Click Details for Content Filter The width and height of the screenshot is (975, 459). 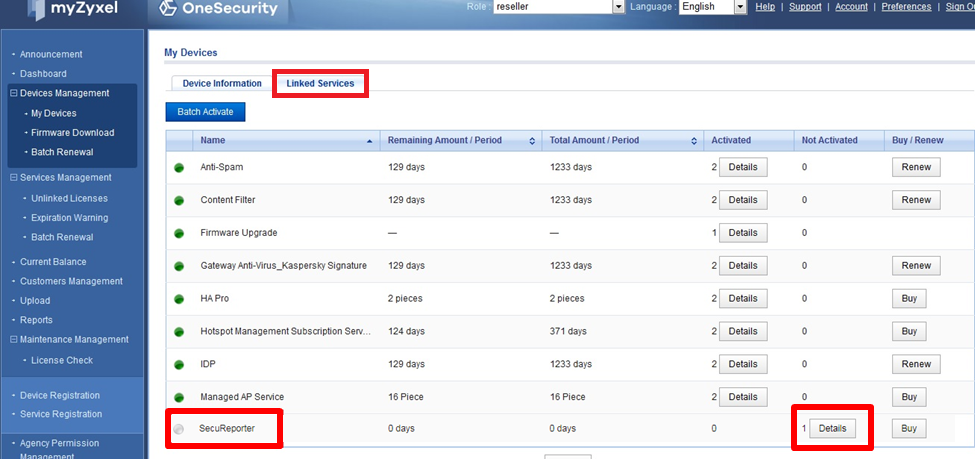pyautogui.click(x=743, y=200)
